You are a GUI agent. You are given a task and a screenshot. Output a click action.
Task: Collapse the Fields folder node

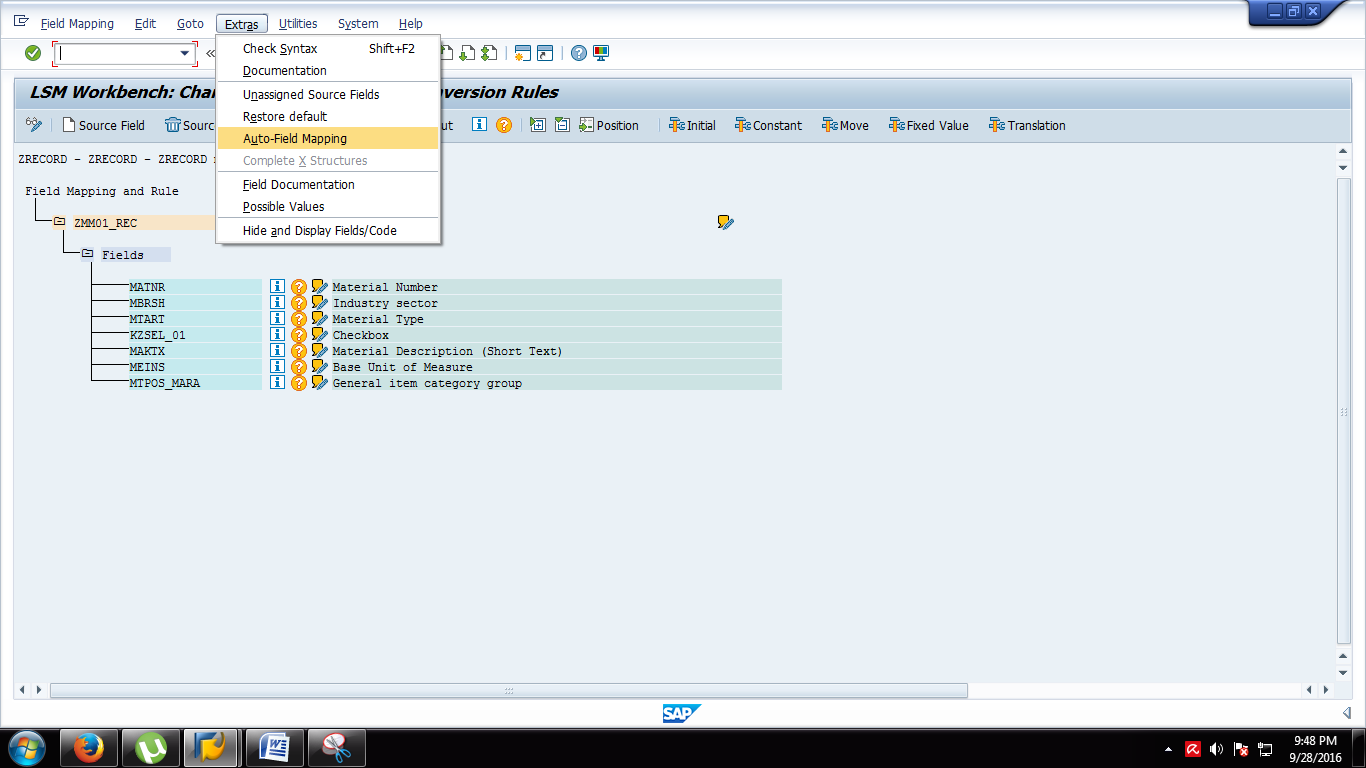point(87,254)
